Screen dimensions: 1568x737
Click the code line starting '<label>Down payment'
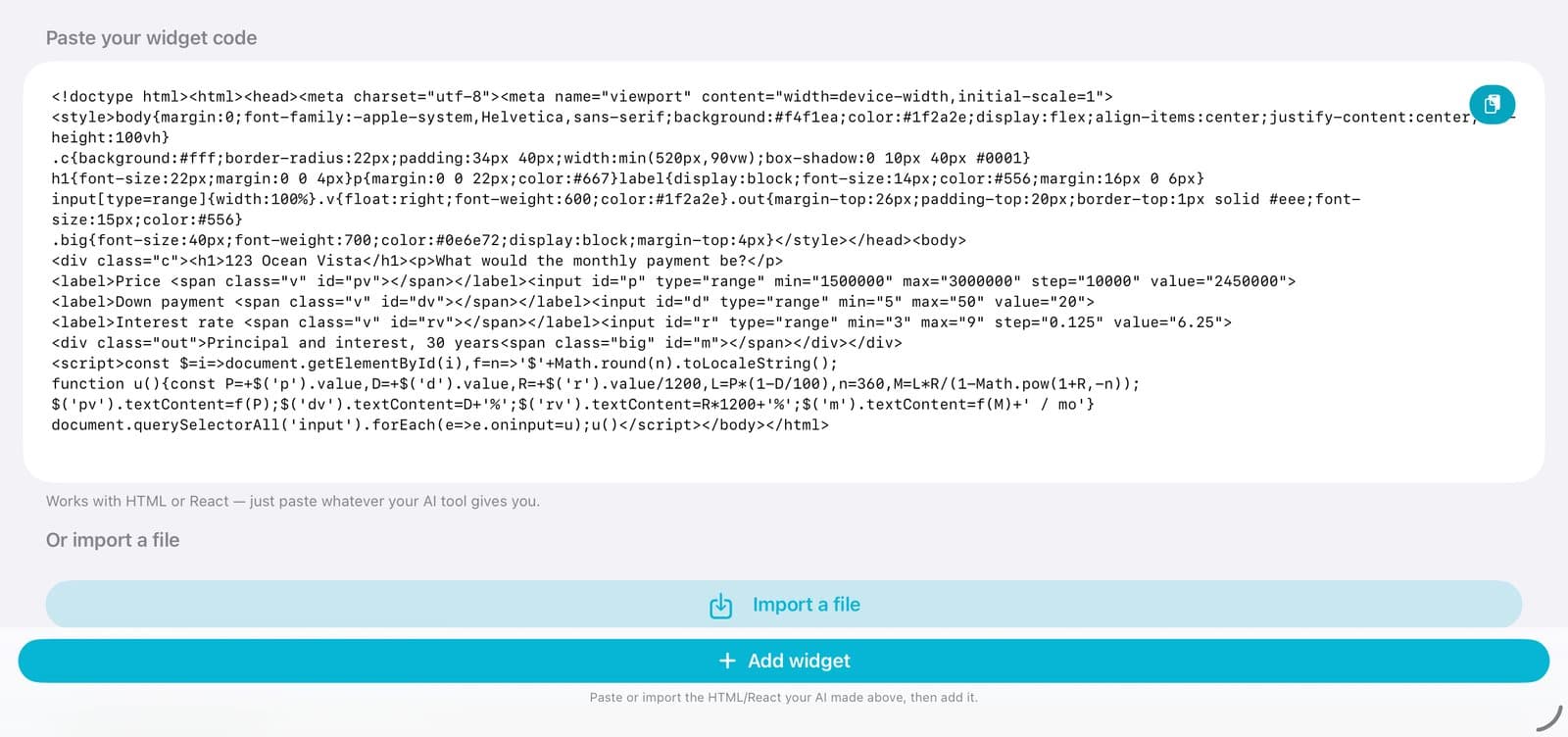(x=572, y=302)
